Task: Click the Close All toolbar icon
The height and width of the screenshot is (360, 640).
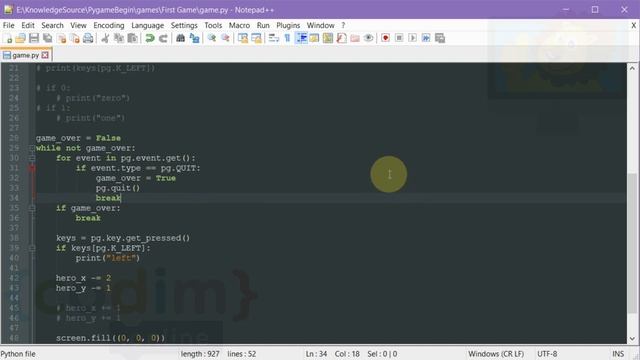Action: coord(75,38)
